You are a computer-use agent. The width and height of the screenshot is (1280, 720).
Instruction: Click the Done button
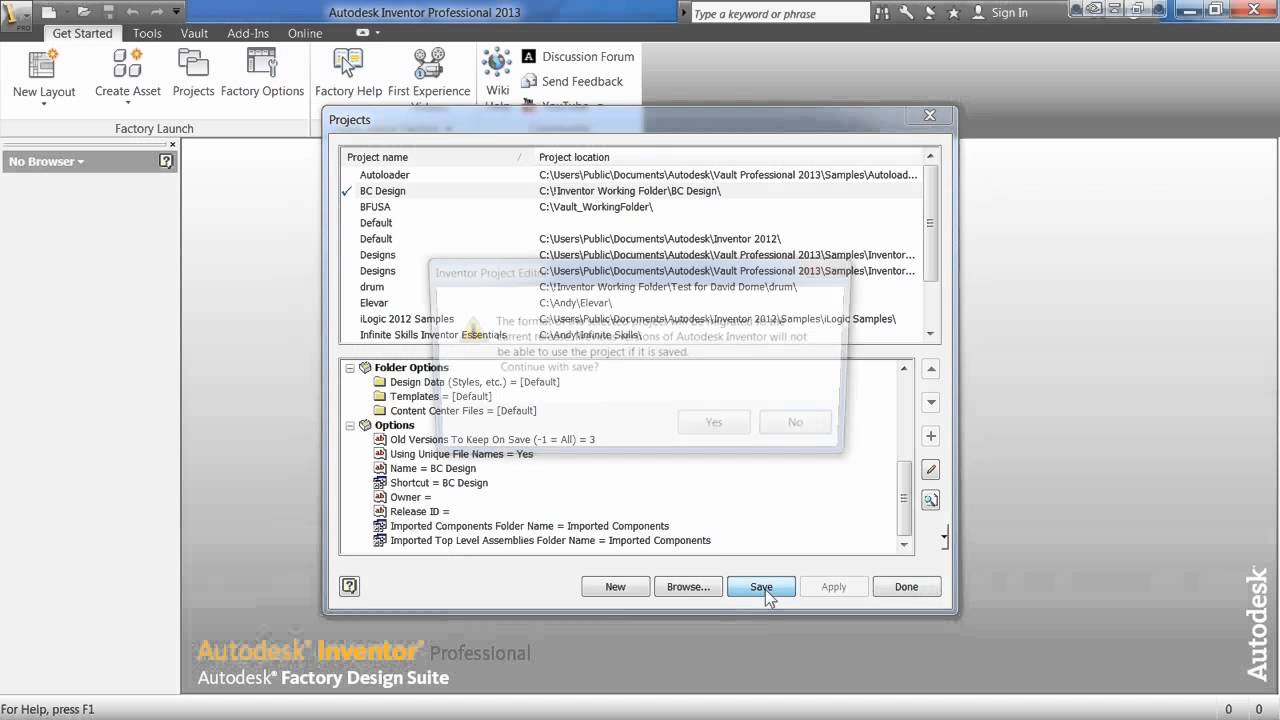click(x=906, y=587)
